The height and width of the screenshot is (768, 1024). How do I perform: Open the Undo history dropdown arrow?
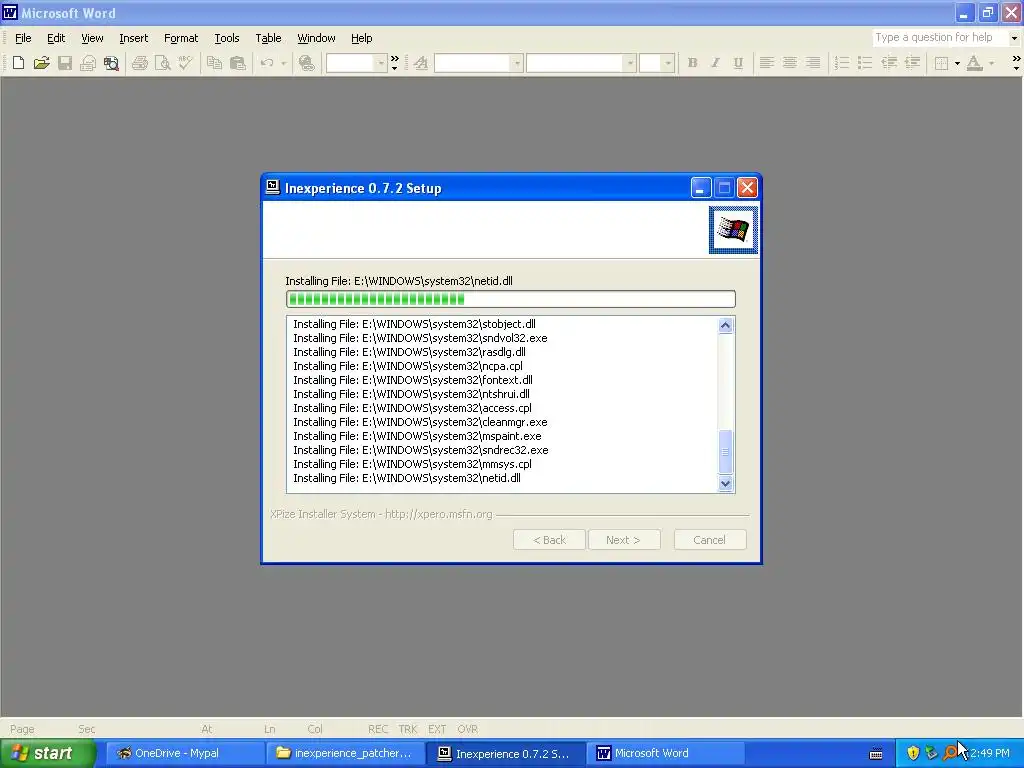tap(283, 63)
